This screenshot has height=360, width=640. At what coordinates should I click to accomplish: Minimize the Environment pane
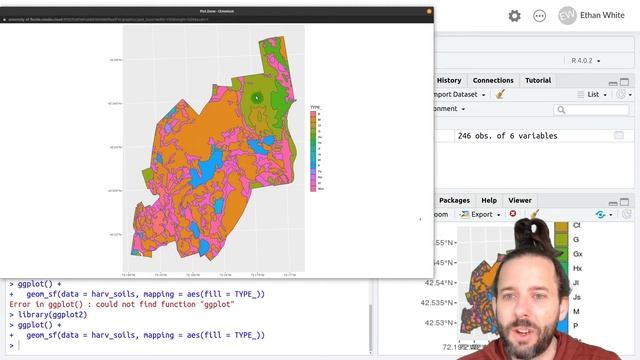click(613, 83)
